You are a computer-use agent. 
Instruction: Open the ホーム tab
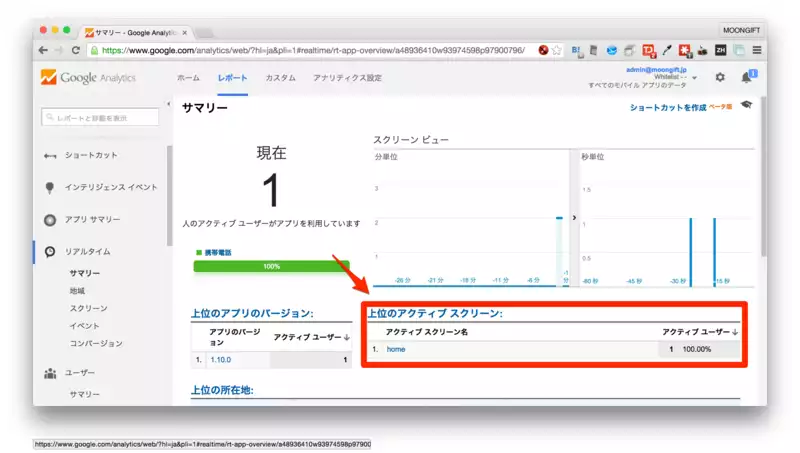pyautogui.click(x=188, y=78)
